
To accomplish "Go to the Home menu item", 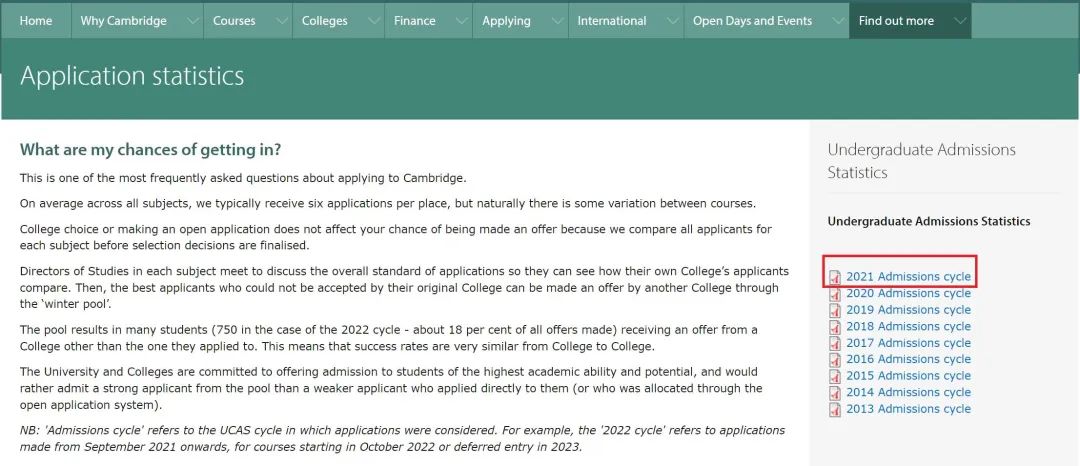I will pos(36,21).
